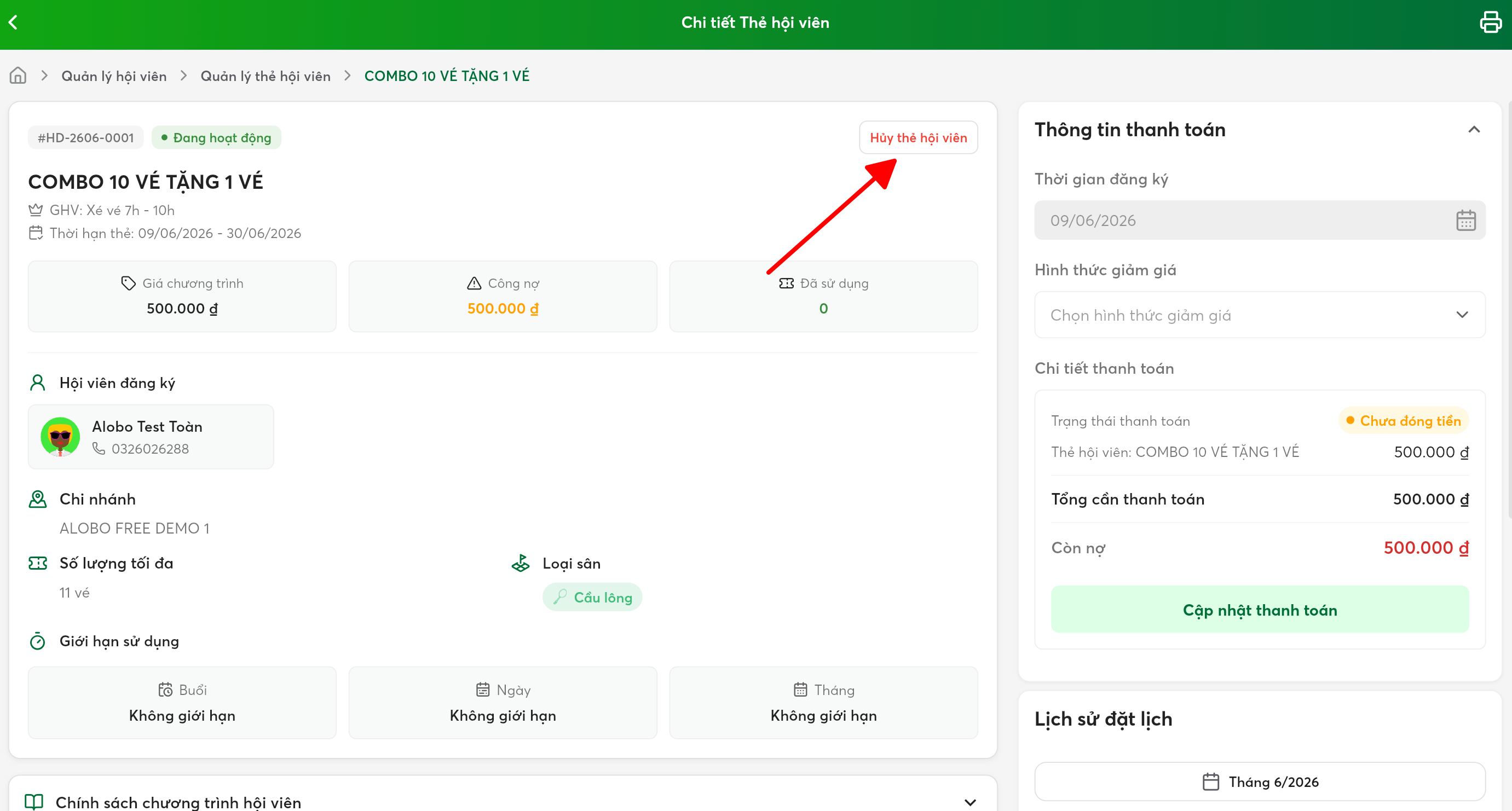Click the book icon for Chính sách chương trình

[x=34, y=802]
